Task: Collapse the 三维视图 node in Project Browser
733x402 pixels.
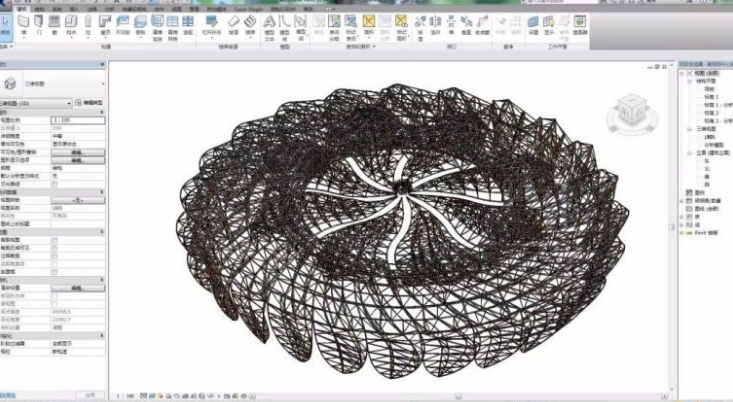Action: tap(690, 129)
